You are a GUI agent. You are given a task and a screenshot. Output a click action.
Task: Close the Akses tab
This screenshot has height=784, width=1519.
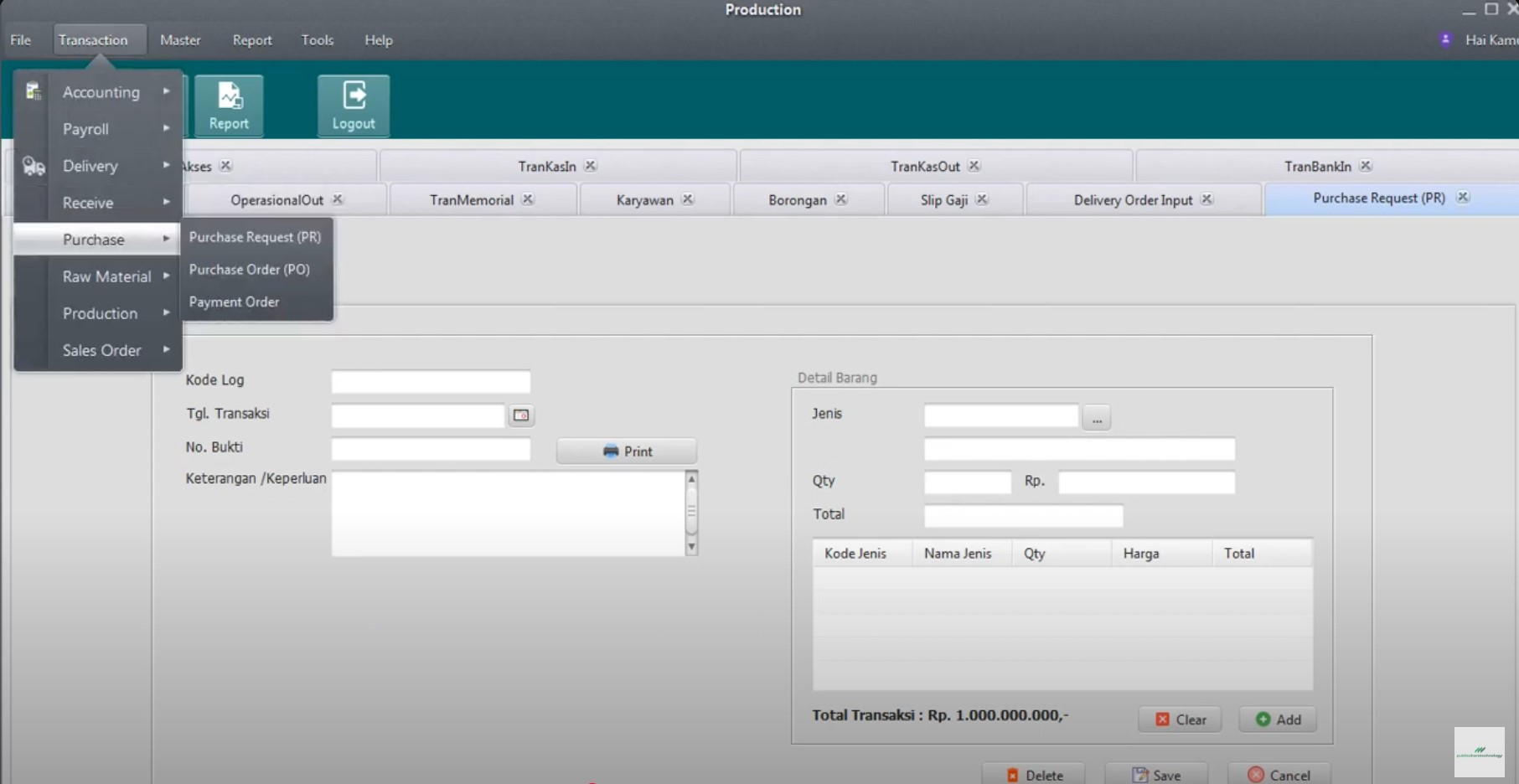click(x=226, y=166)
